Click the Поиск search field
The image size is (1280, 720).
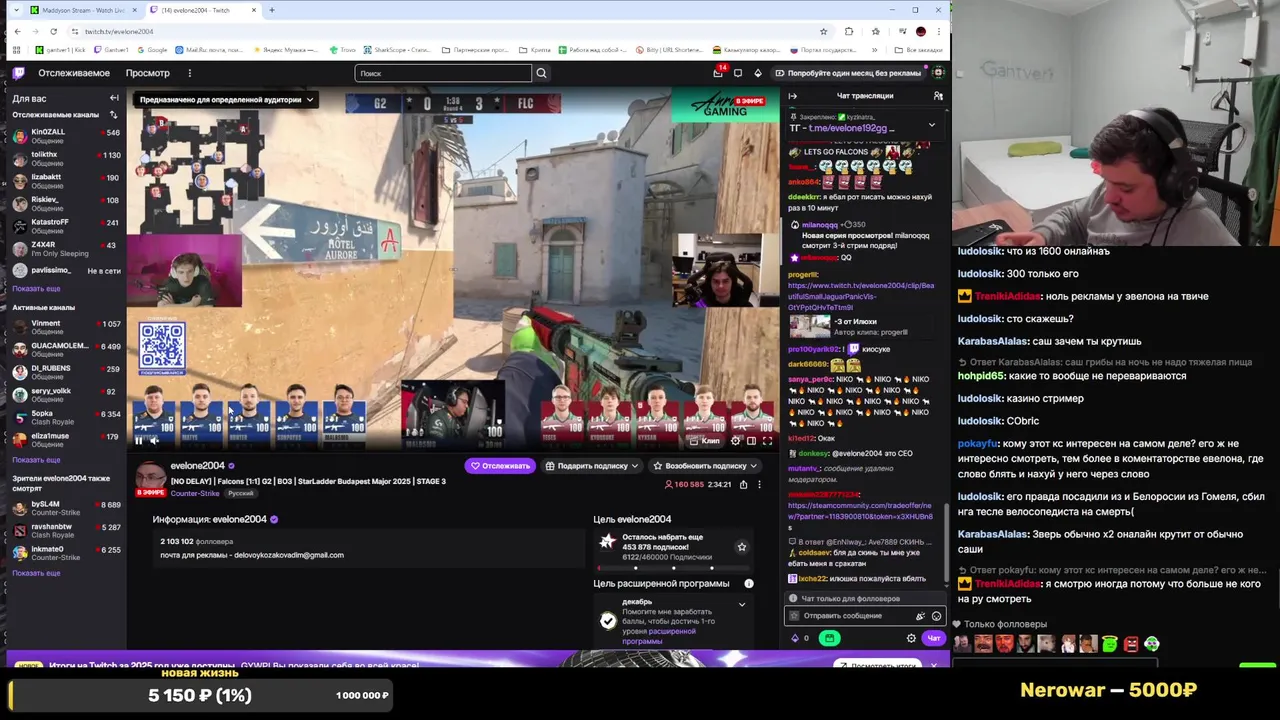click(x=443, y=73)
